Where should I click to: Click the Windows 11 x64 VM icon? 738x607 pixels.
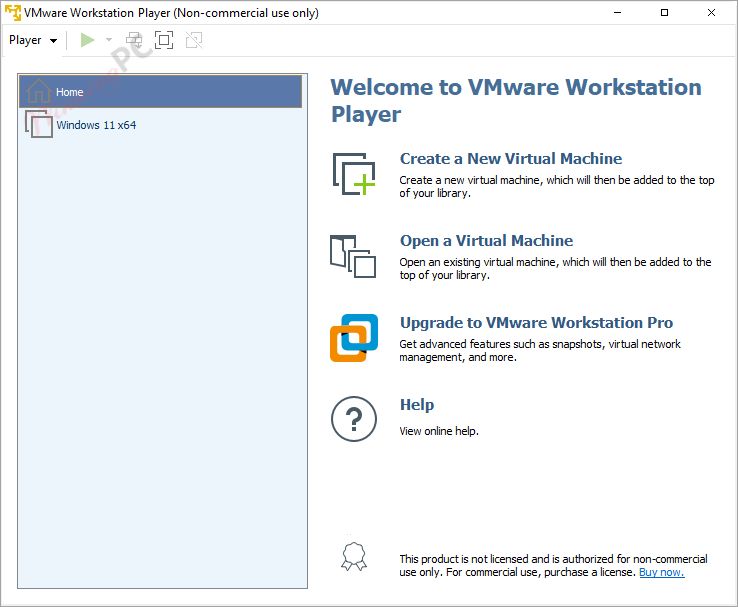(x=39, y=125)
